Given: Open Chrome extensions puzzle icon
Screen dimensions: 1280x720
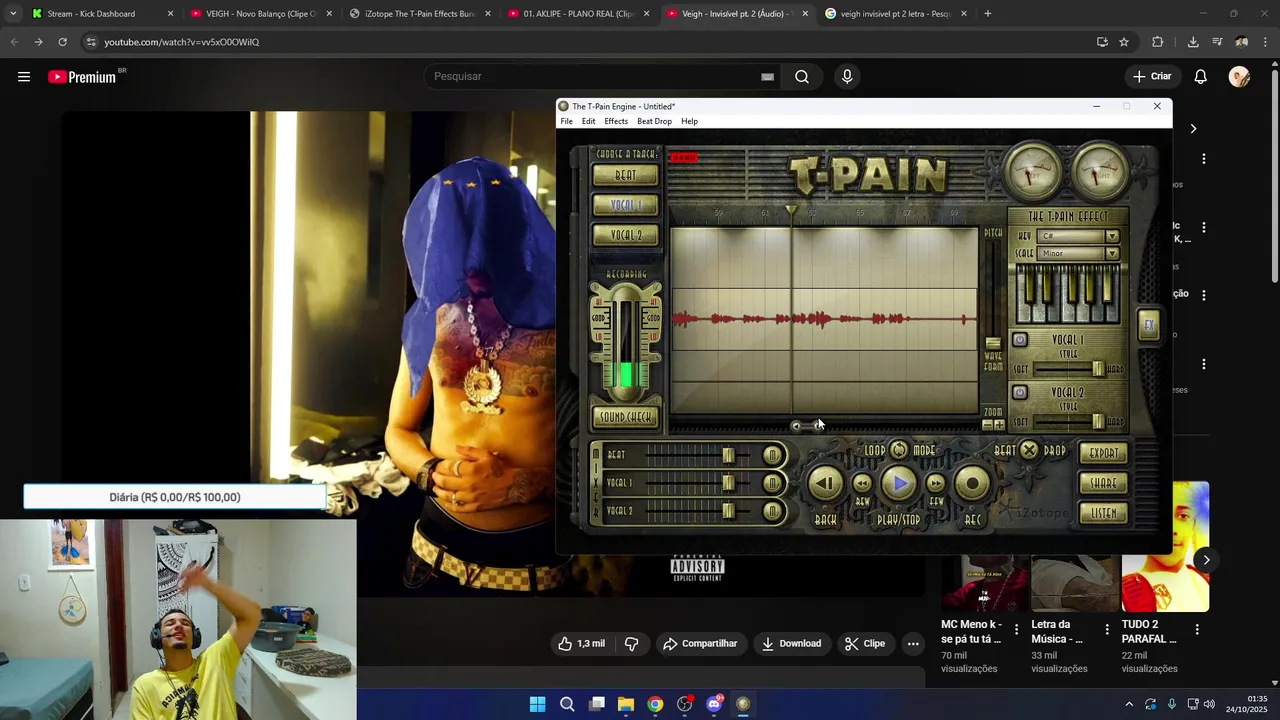Looking at the screenshot, I should point(1158,42).
